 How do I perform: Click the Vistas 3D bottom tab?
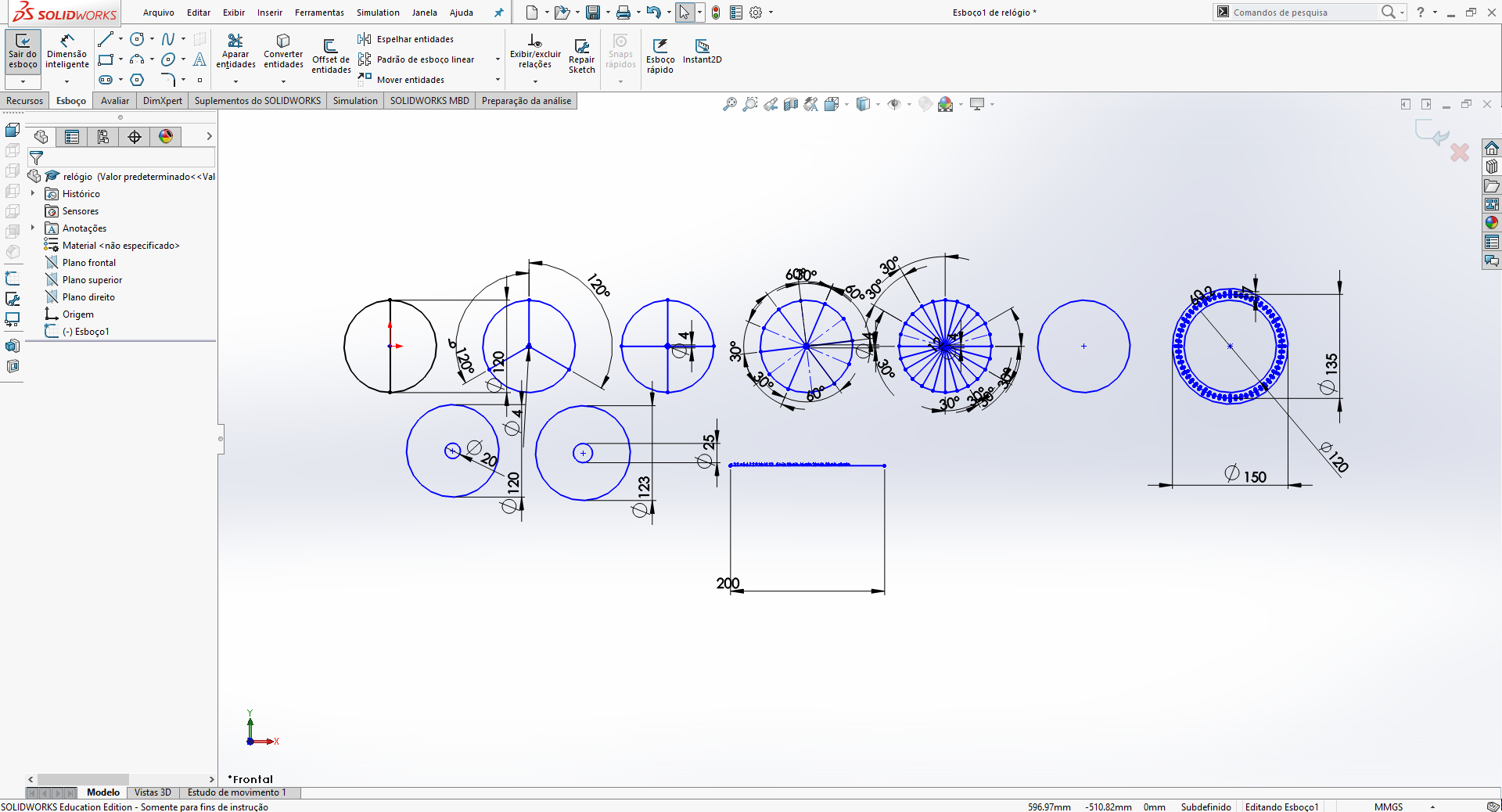(x=153, y=792)
